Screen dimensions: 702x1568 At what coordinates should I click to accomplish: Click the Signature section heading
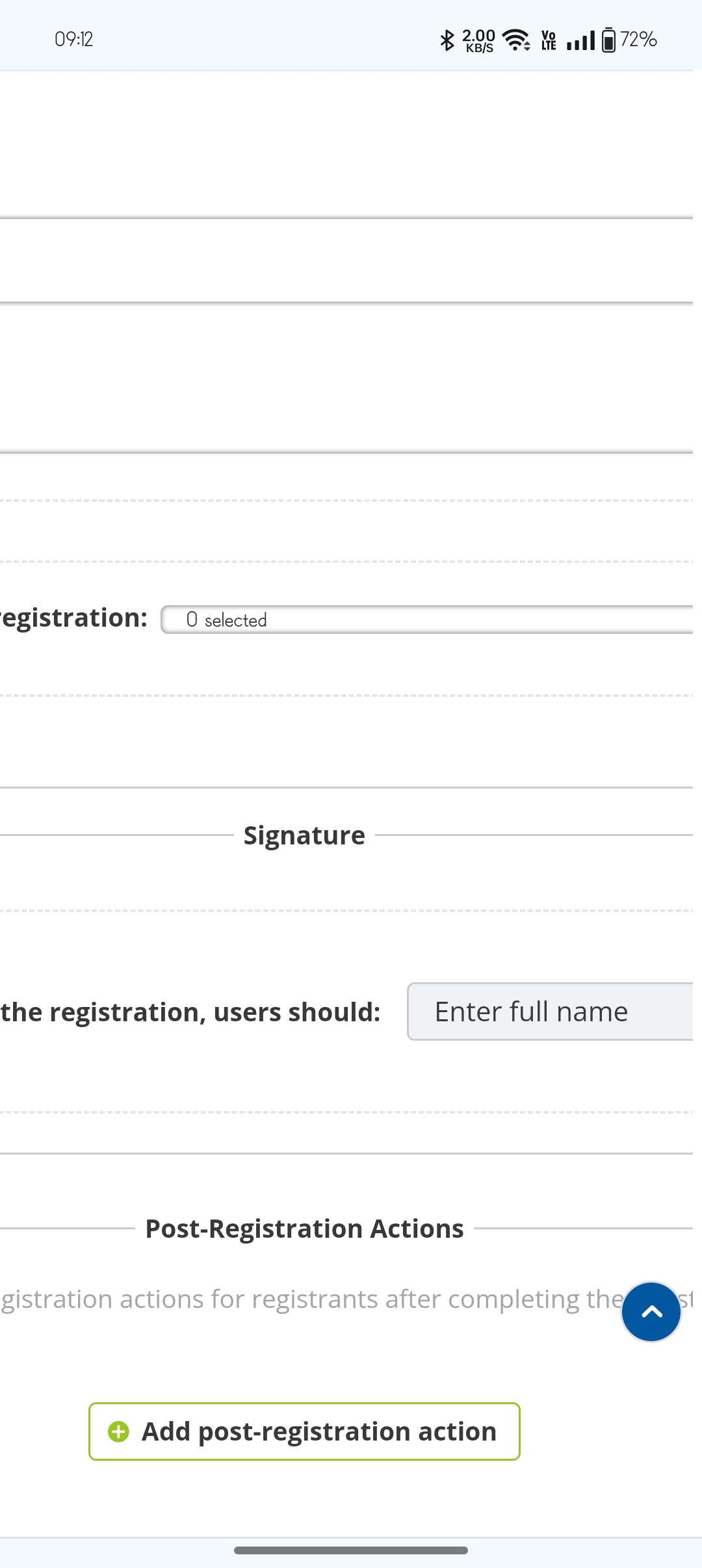pos(304,835)
